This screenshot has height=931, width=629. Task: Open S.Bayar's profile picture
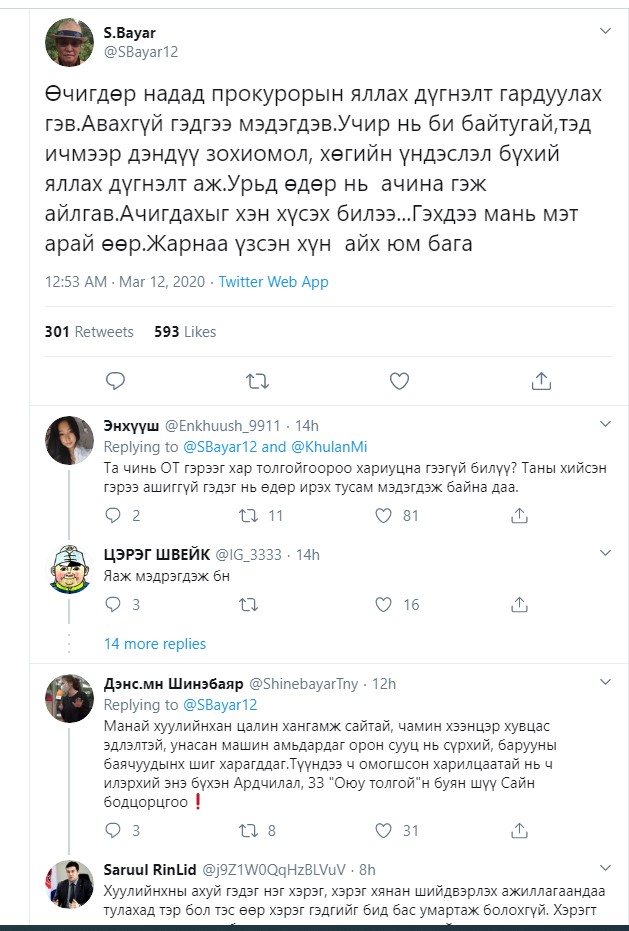click(70, 42)
